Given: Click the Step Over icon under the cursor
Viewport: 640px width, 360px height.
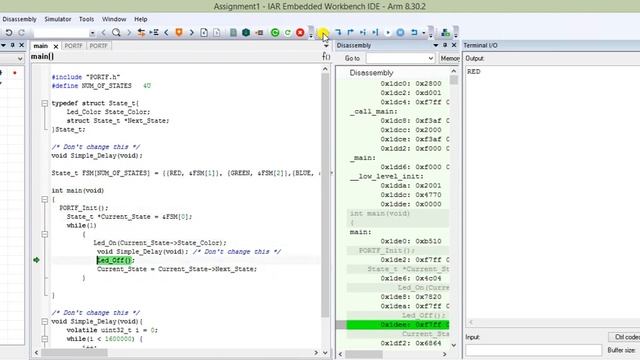Looking at the screenshot, I should coord(322,32).
